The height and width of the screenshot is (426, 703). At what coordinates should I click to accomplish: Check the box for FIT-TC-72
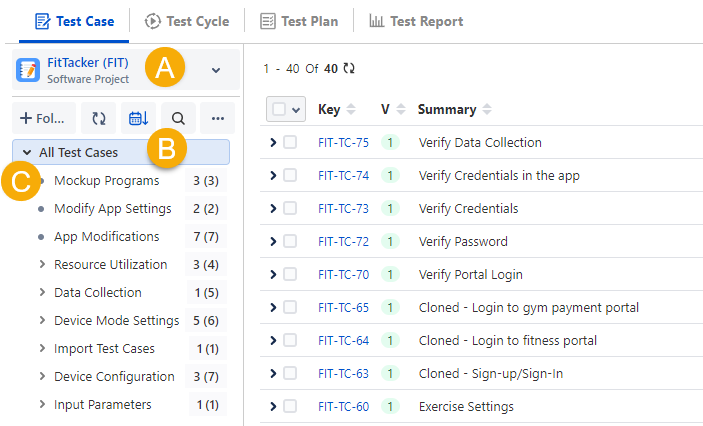tap(290, 241)
